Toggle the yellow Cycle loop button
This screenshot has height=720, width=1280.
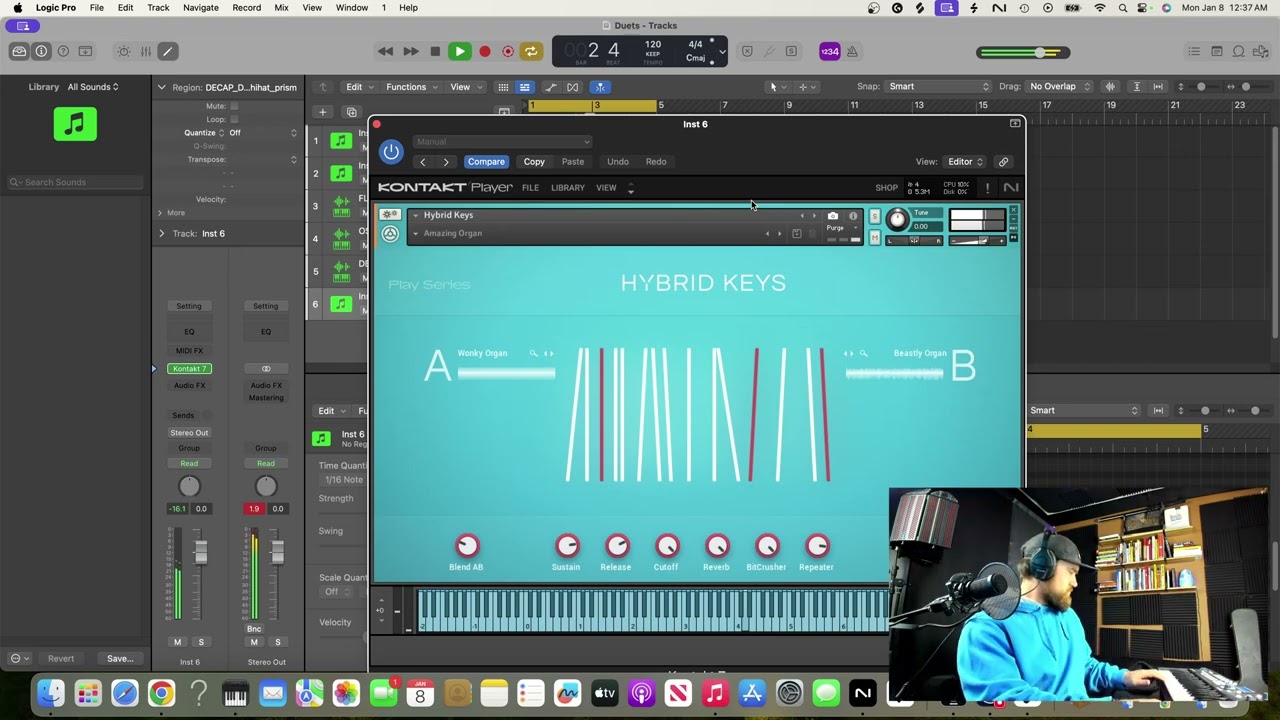point(531,51)
